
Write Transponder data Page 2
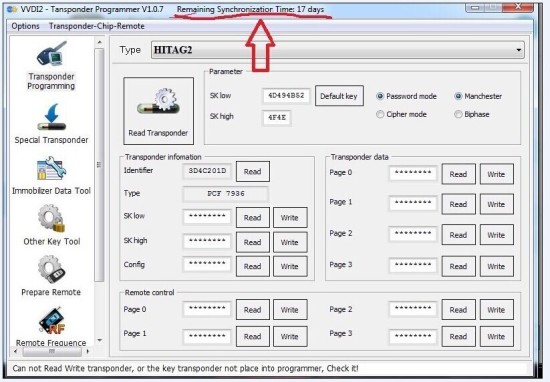496,235
